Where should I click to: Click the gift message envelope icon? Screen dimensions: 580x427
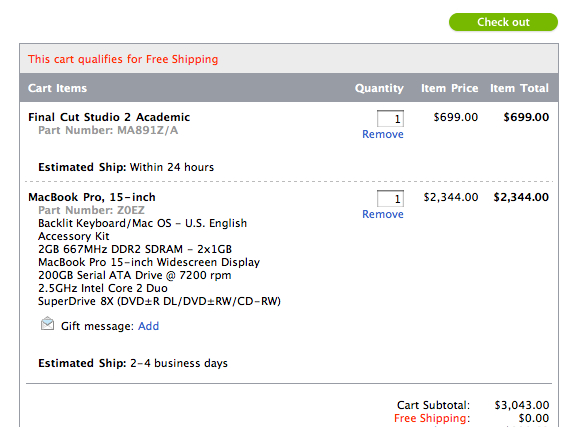point(47,324)
